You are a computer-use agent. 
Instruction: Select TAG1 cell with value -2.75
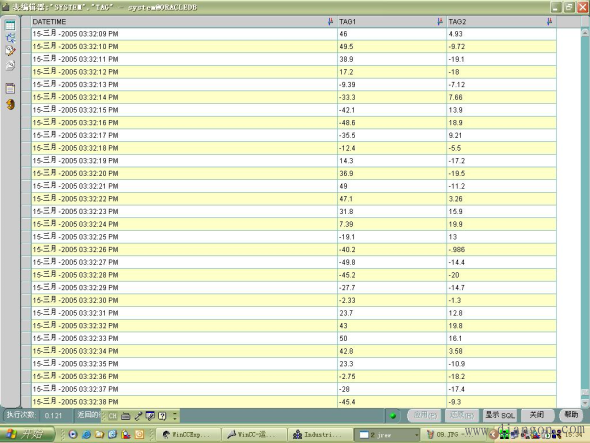[392, 376]
